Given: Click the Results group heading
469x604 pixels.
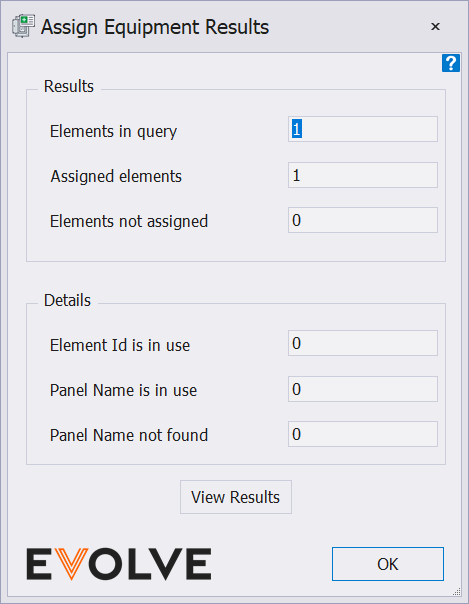Looking at the screenshot, I should click(x=69, y=86).
